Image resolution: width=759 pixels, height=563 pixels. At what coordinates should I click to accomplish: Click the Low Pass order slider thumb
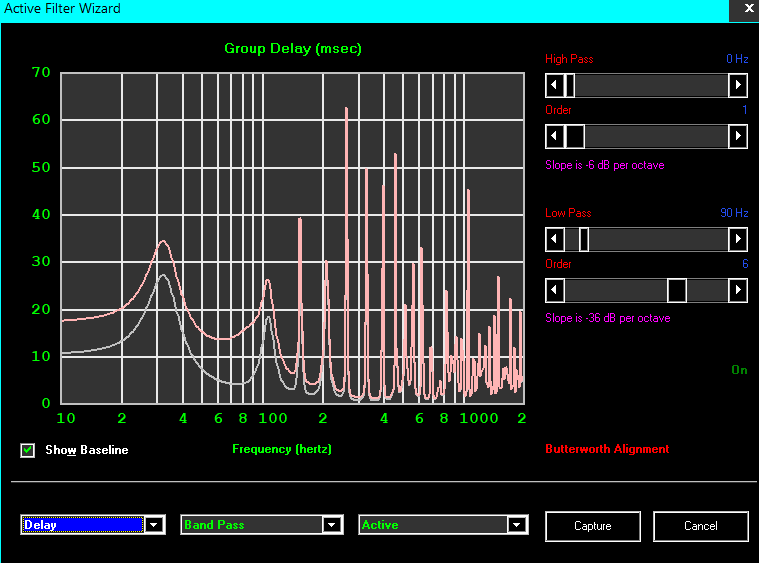click(677, 290)
